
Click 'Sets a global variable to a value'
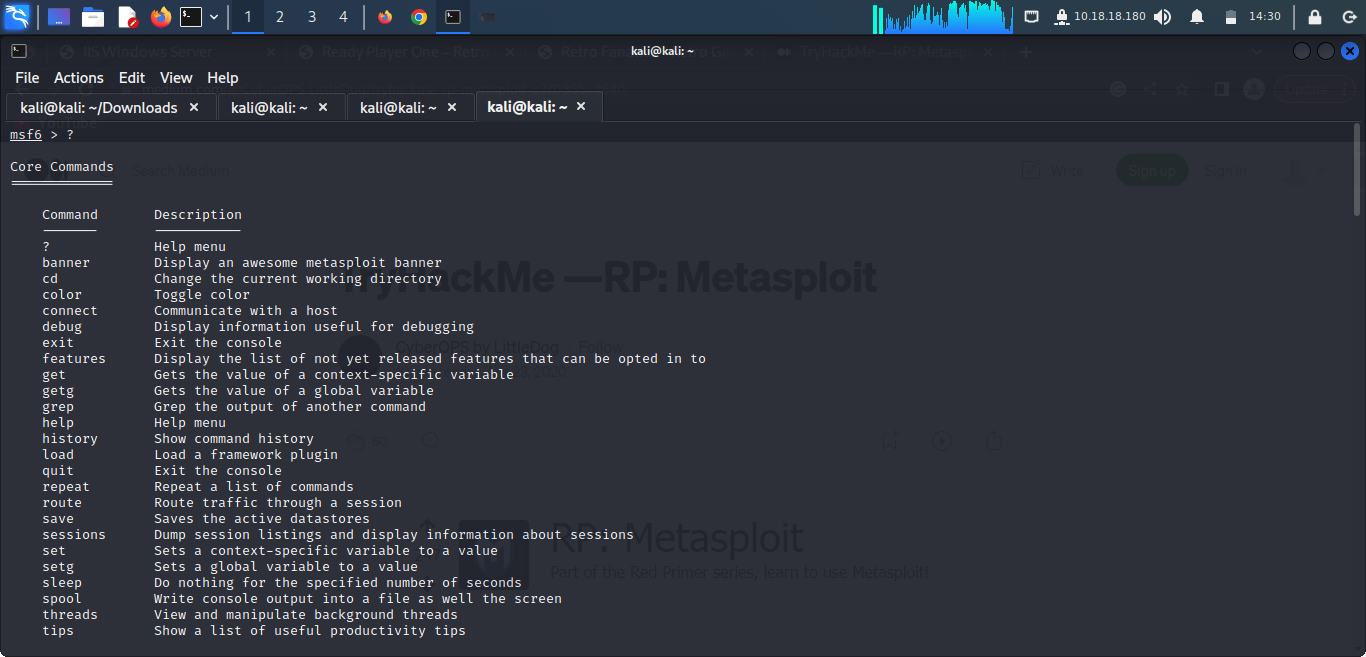tap(286, 567)
